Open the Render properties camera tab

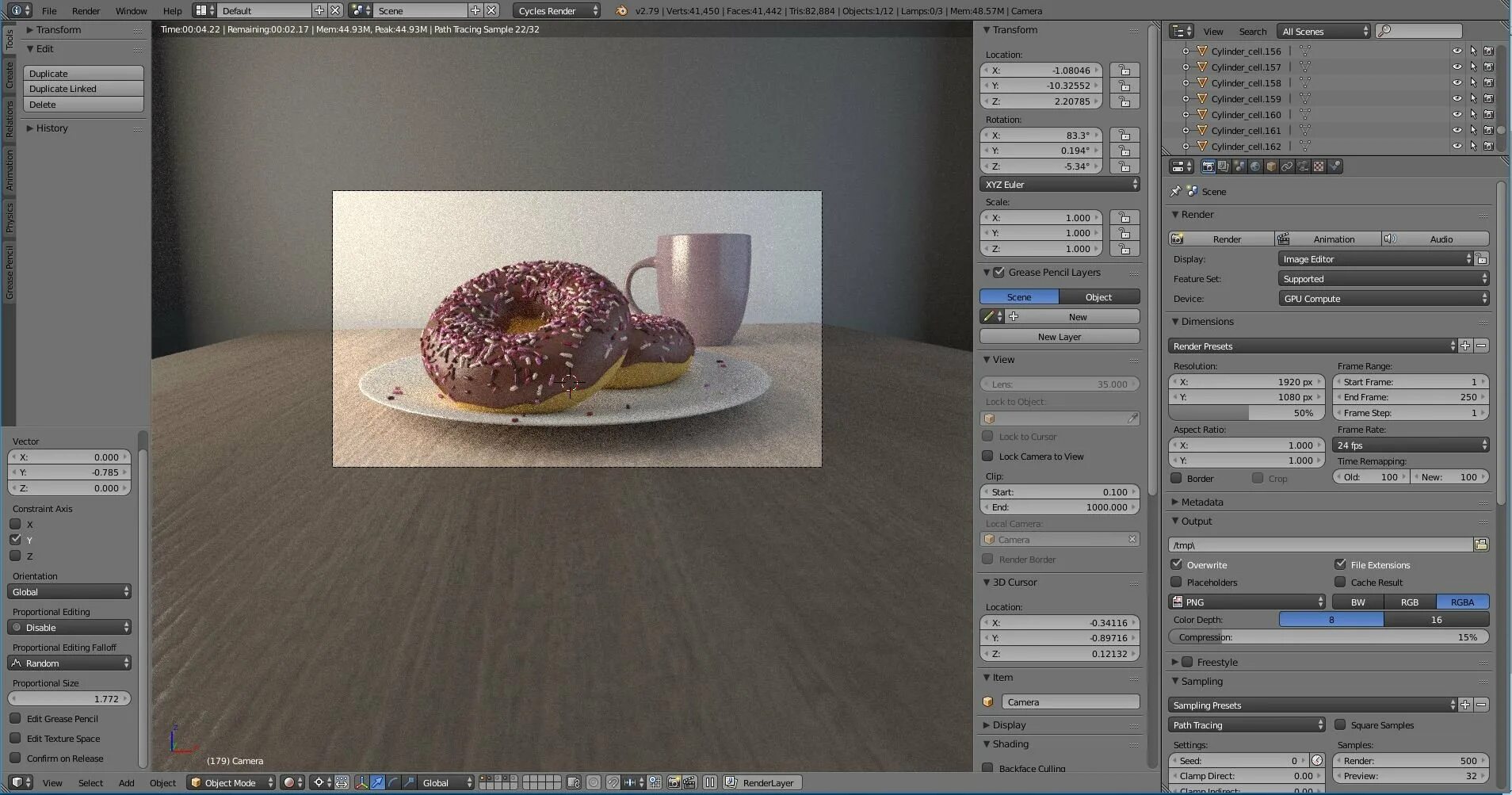1208,166
